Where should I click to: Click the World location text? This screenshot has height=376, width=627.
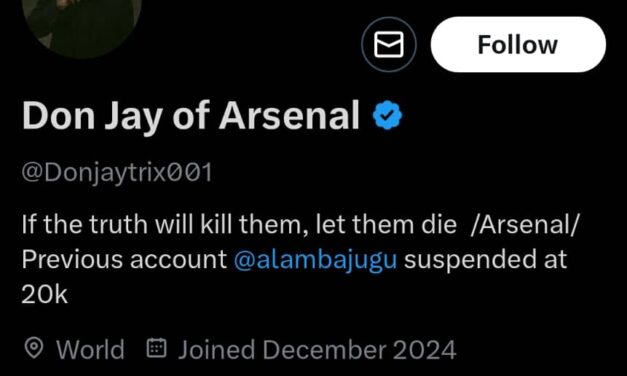(90, 349)
